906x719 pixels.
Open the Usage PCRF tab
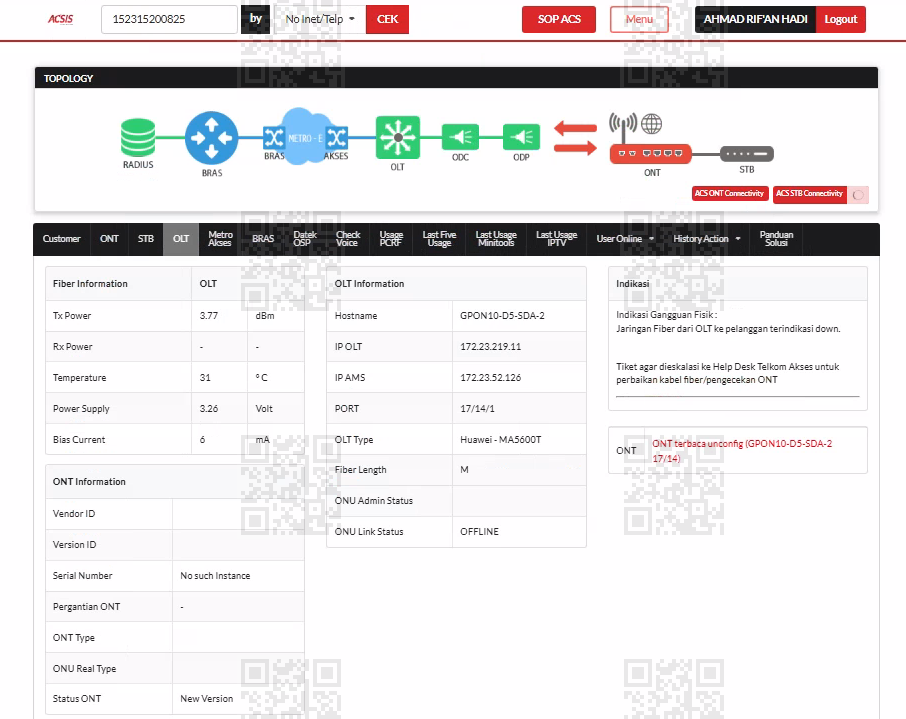click(391, 239)
